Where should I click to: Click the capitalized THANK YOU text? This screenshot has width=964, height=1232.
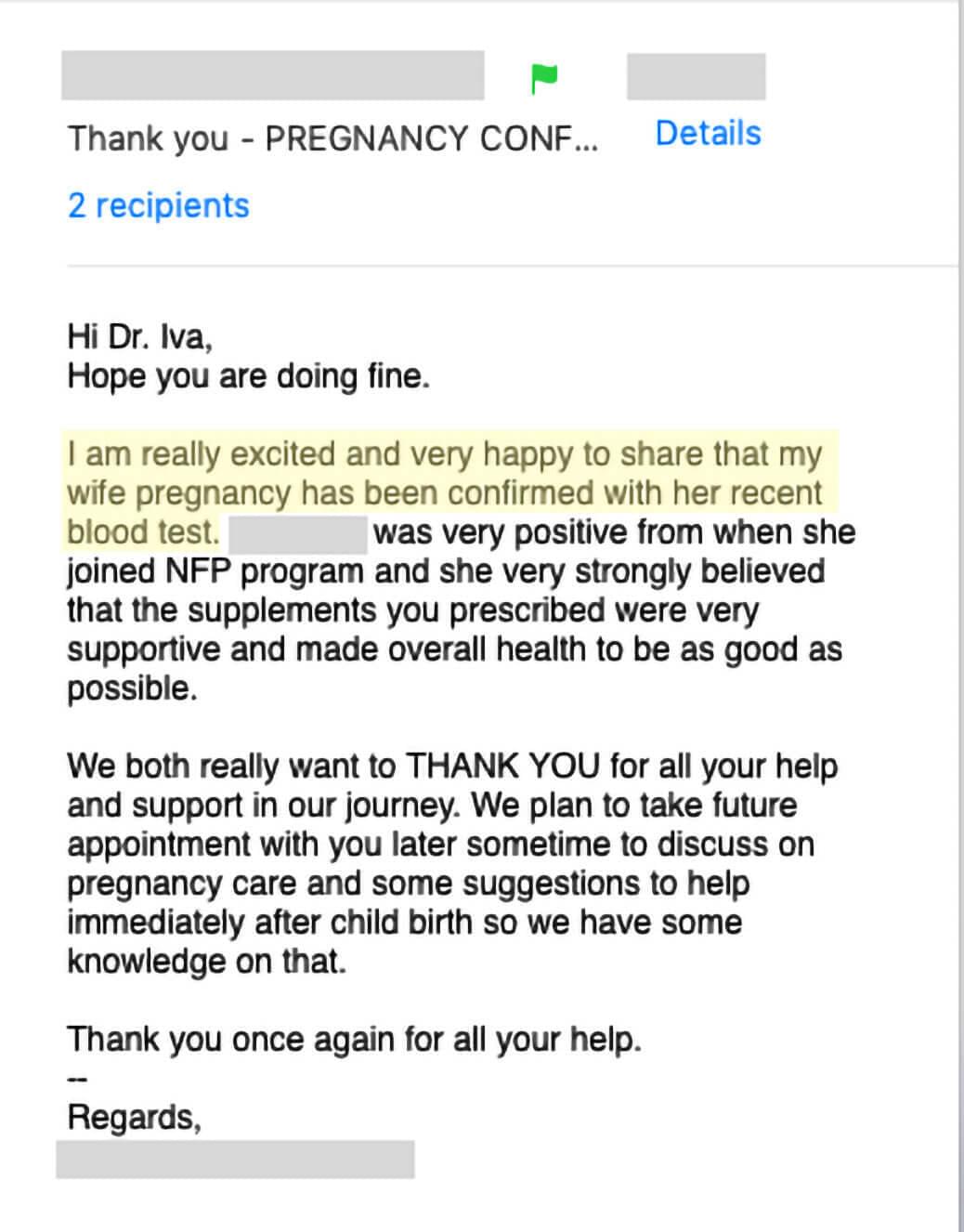(502, 767)
